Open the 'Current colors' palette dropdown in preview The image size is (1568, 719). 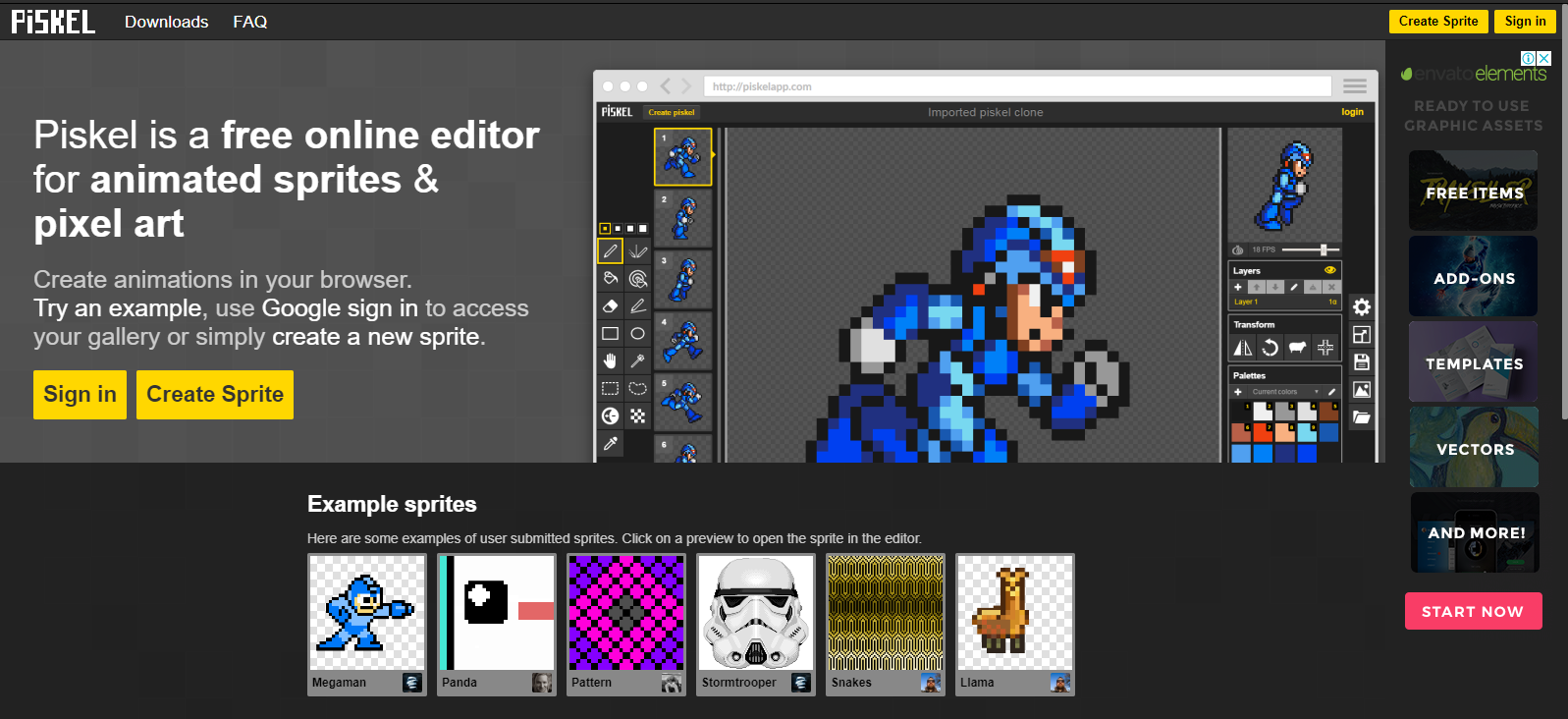1286,392
